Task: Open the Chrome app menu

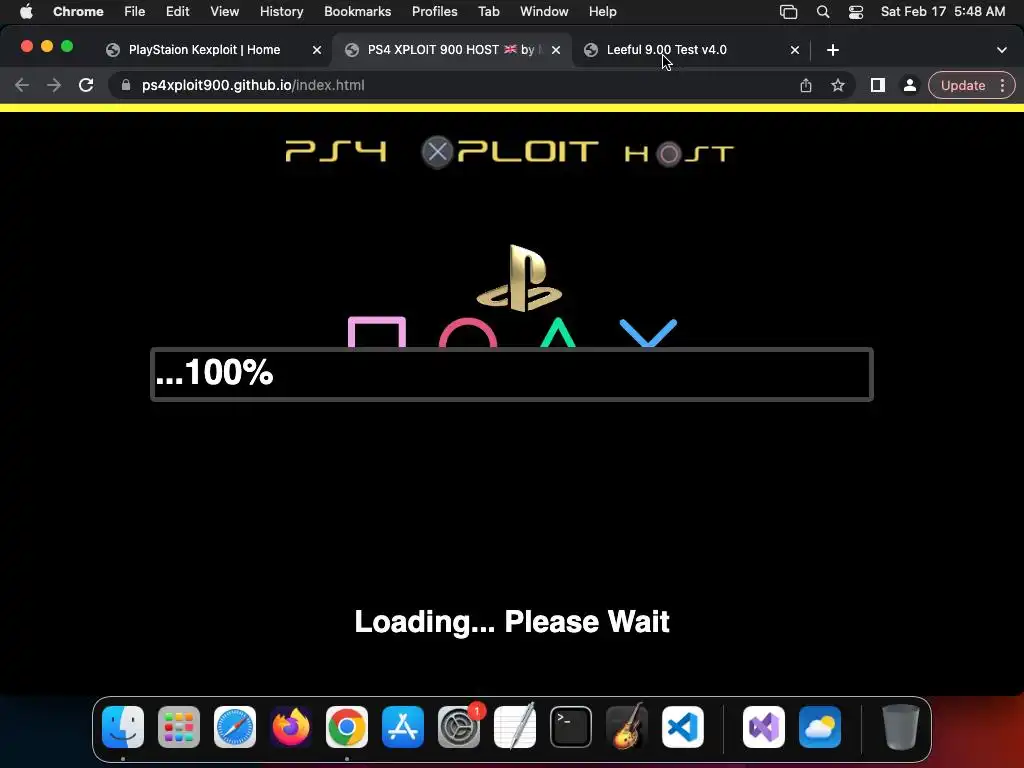Action: tap(78, 11)
